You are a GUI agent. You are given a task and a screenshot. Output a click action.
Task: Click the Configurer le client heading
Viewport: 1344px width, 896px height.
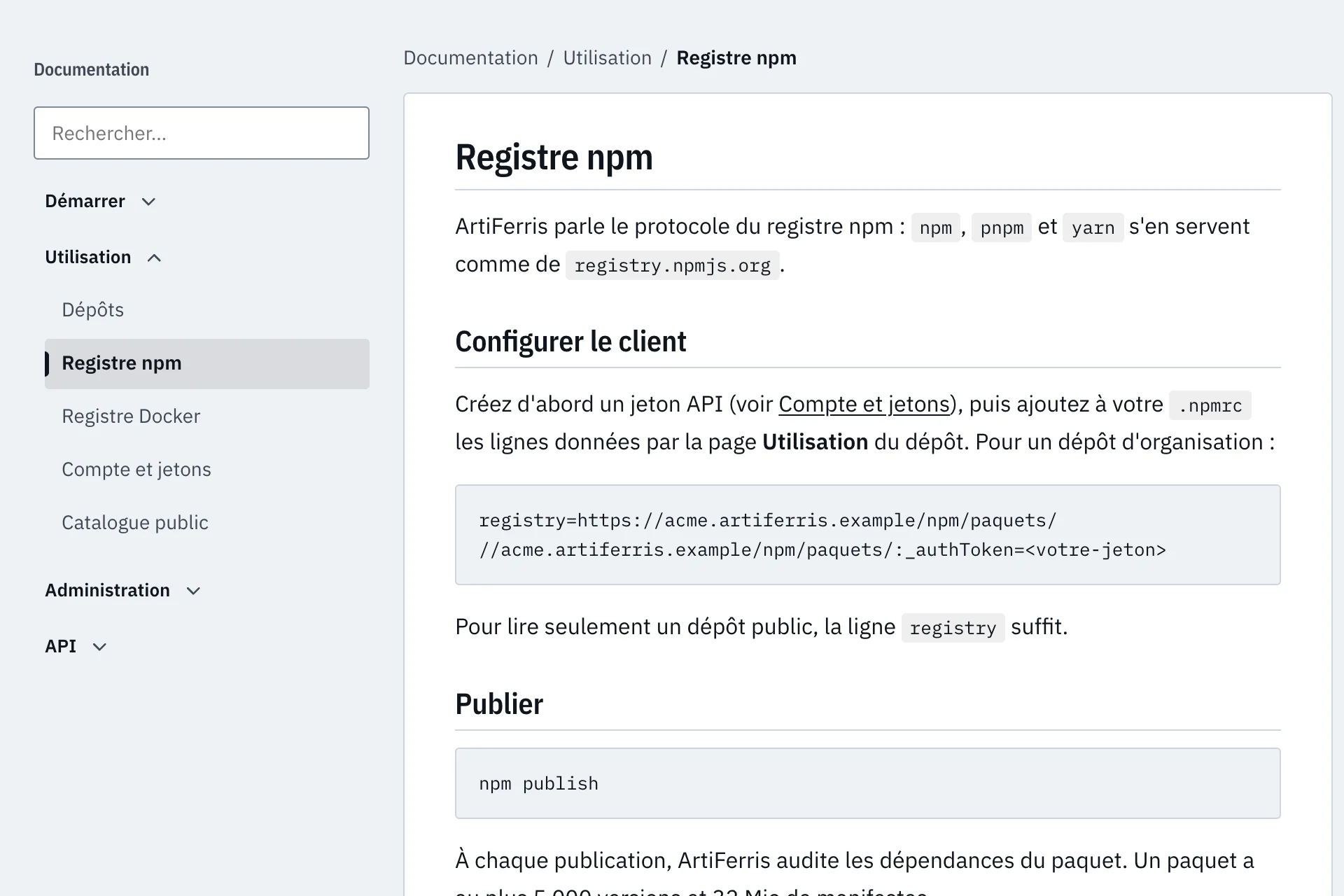(570, 342)
